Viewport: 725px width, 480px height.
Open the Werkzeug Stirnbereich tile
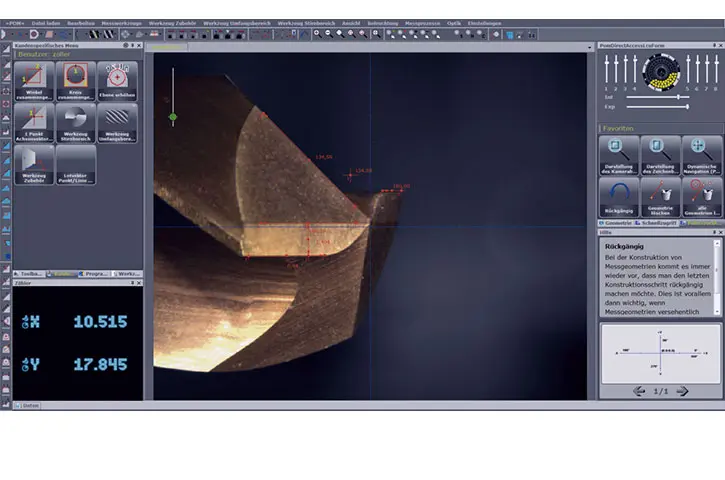[75, 122]
